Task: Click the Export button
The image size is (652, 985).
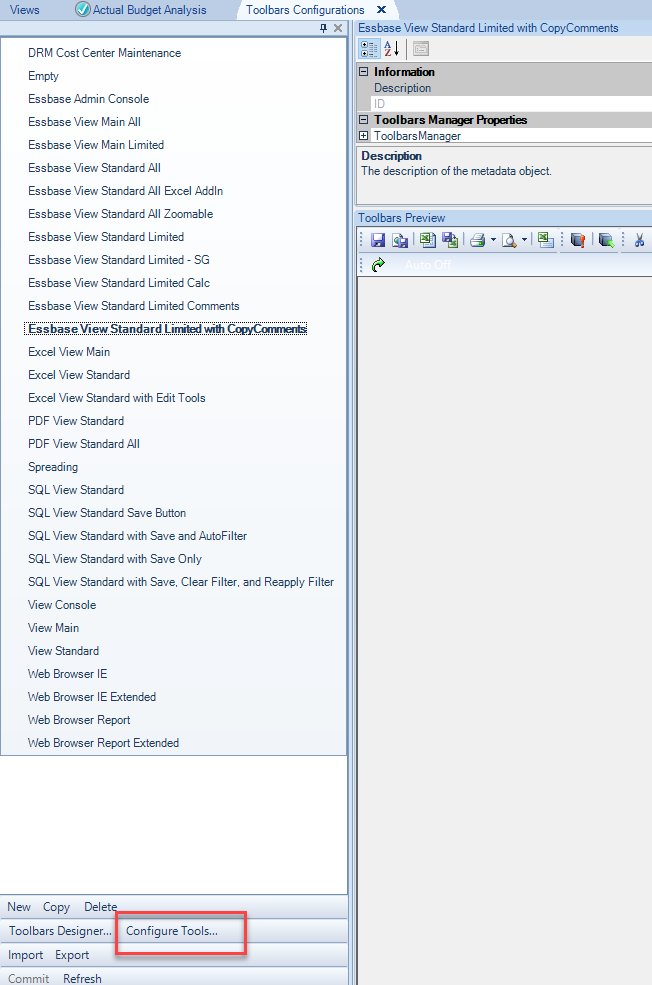Action: point(72,955)
